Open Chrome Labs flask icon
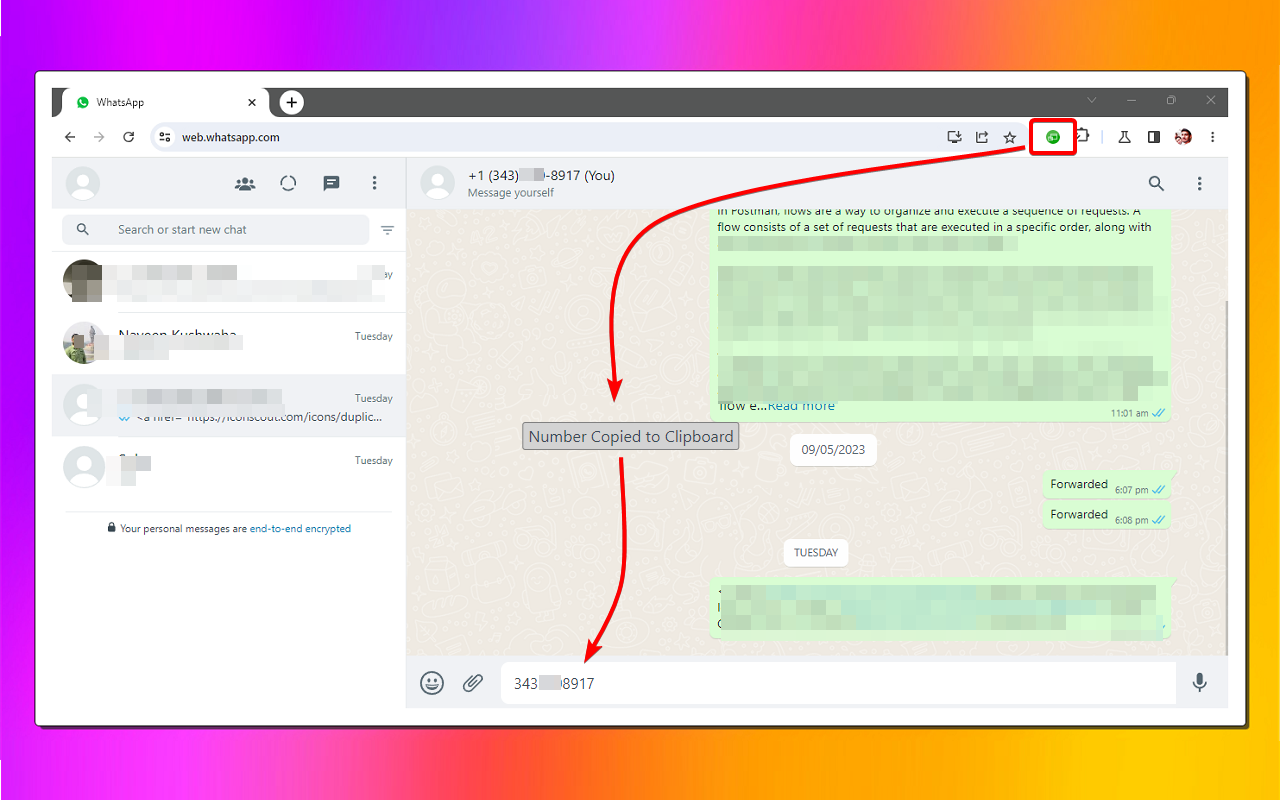Screen dimensions: 1280x800 (x=1124, y=137)
